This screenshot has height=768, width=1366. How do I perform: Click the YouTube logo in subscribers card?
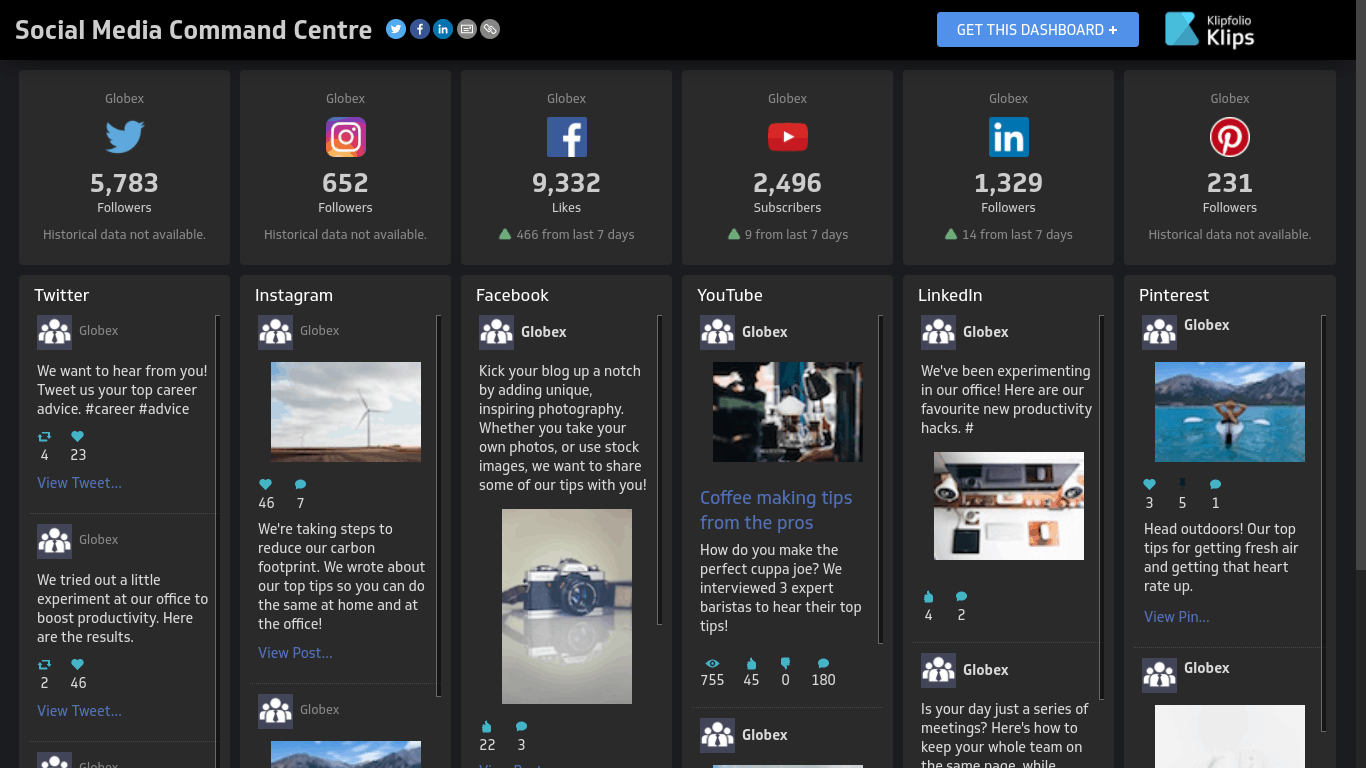pos(788,137)
